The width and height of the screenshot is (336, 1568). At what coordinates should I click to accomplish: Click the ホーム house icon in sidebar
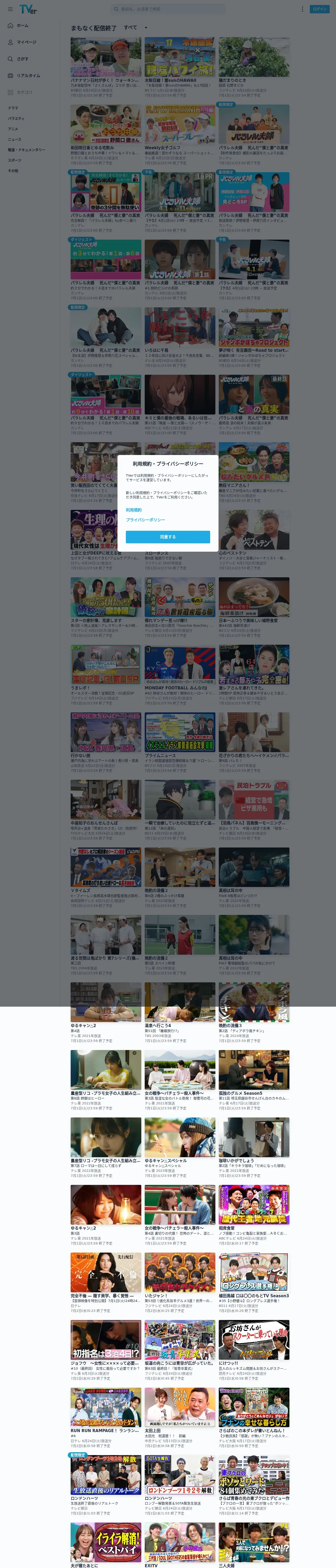tap(10, 26)
